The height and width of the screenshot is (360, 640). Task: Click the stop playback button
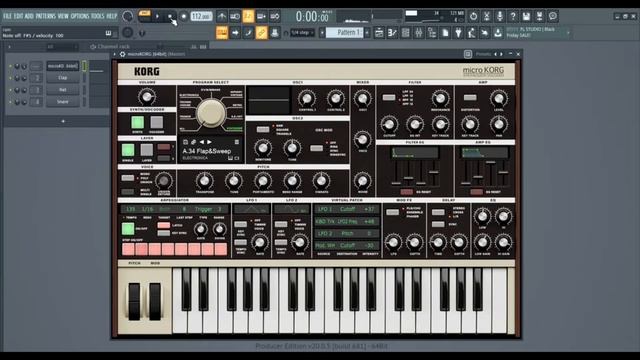170,16
